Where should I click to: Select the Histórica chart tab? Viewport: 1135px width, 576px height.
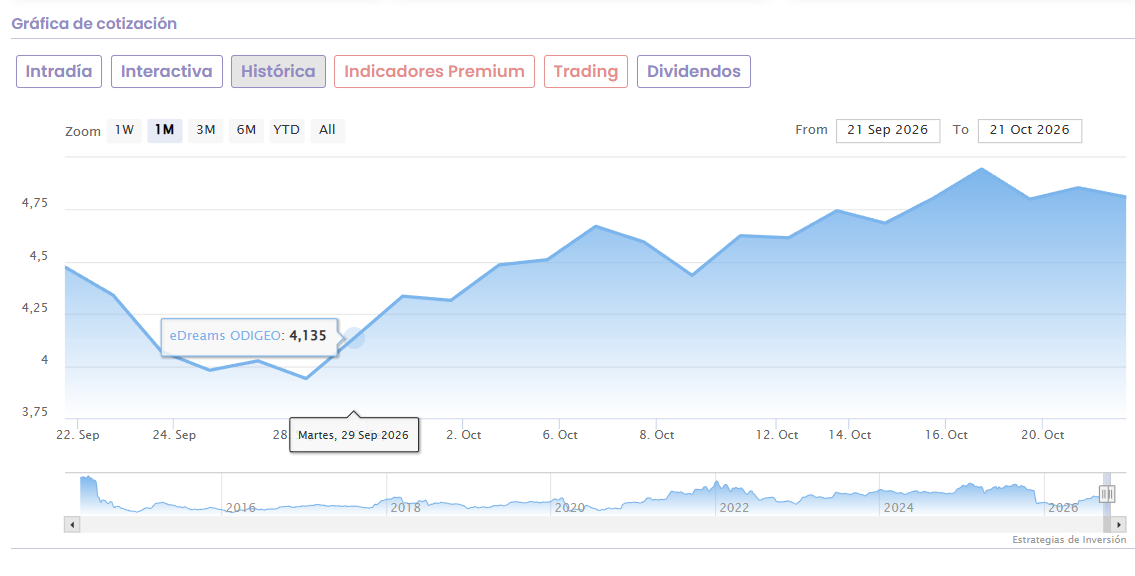[x=278, y=72]
